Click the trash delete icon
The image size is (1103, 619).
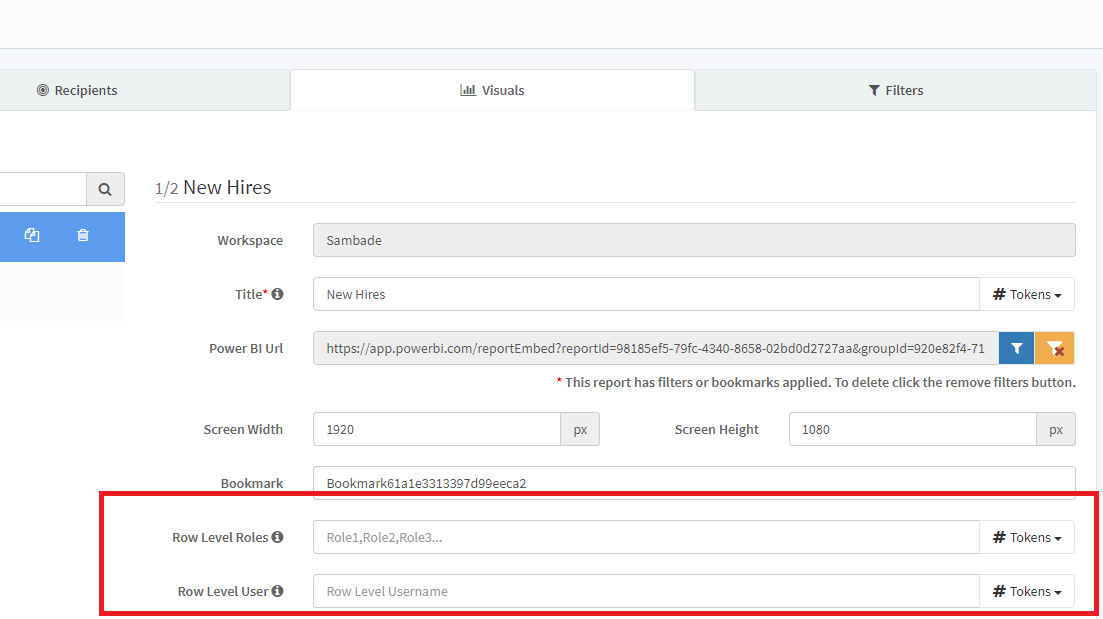pos(83,236)
